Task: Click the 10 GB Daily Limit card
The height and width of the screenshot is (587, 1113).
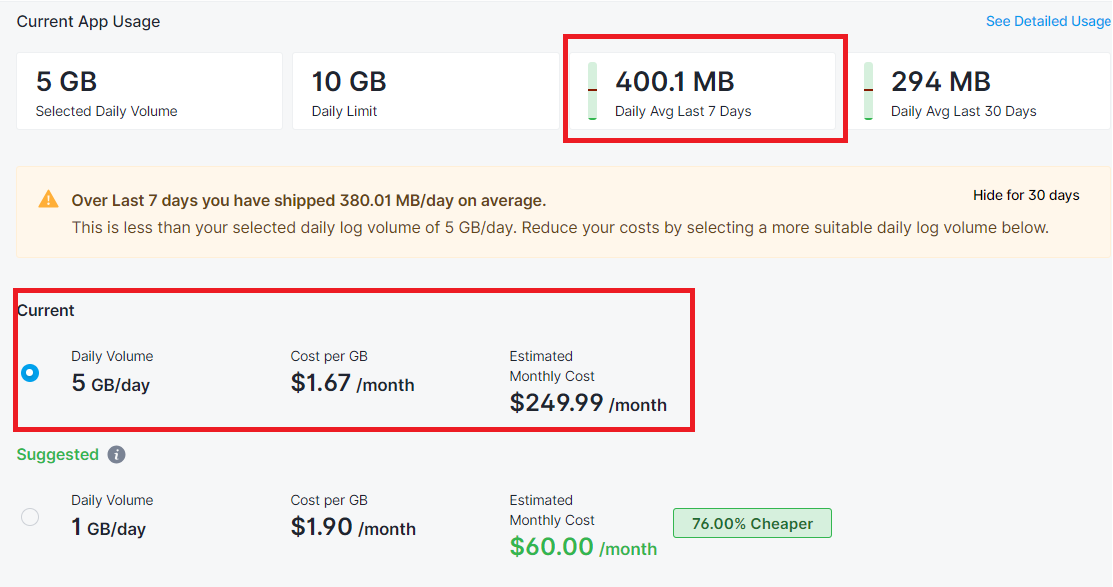Action: tap(426, 91)
